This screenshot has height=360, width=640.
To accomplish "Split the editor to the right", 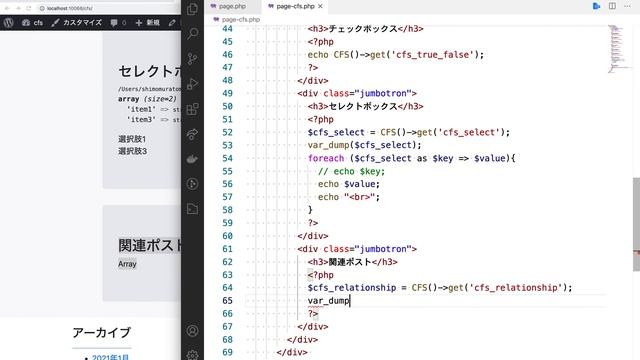I will pyautogui.click(x=612, y=6).
